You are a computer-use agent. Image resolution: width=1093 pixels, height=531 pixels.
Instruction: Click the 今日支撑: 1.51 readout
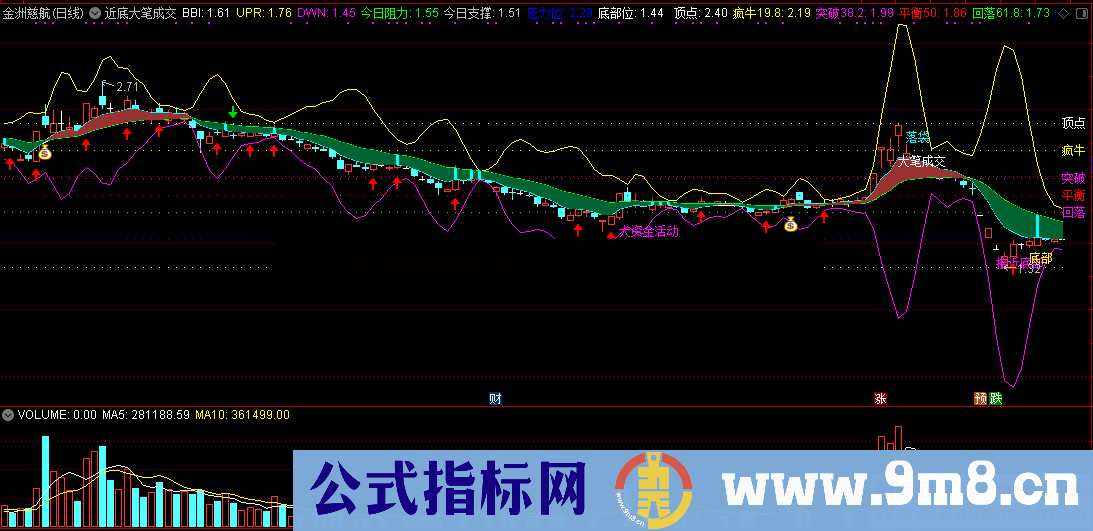pyautogui.click(x=482, y=13)
